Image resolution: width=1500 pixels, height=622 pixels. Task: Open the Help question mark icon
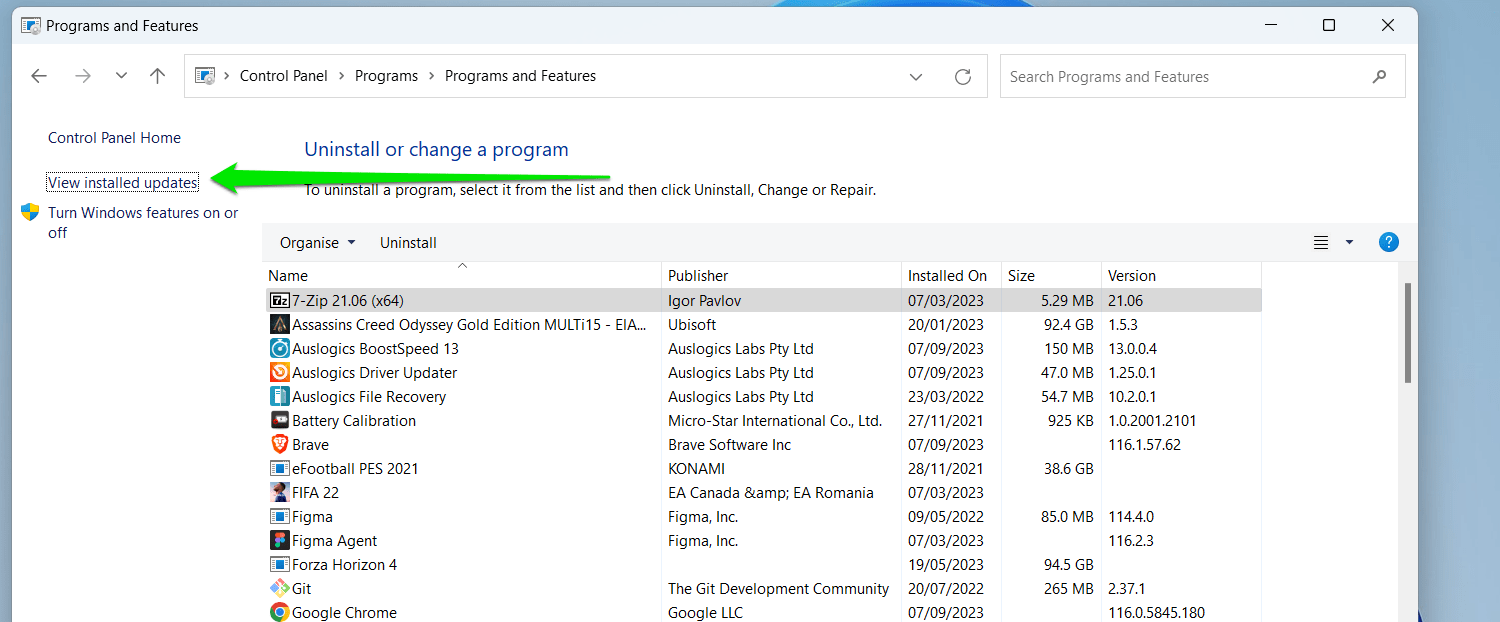[1388, 242]
